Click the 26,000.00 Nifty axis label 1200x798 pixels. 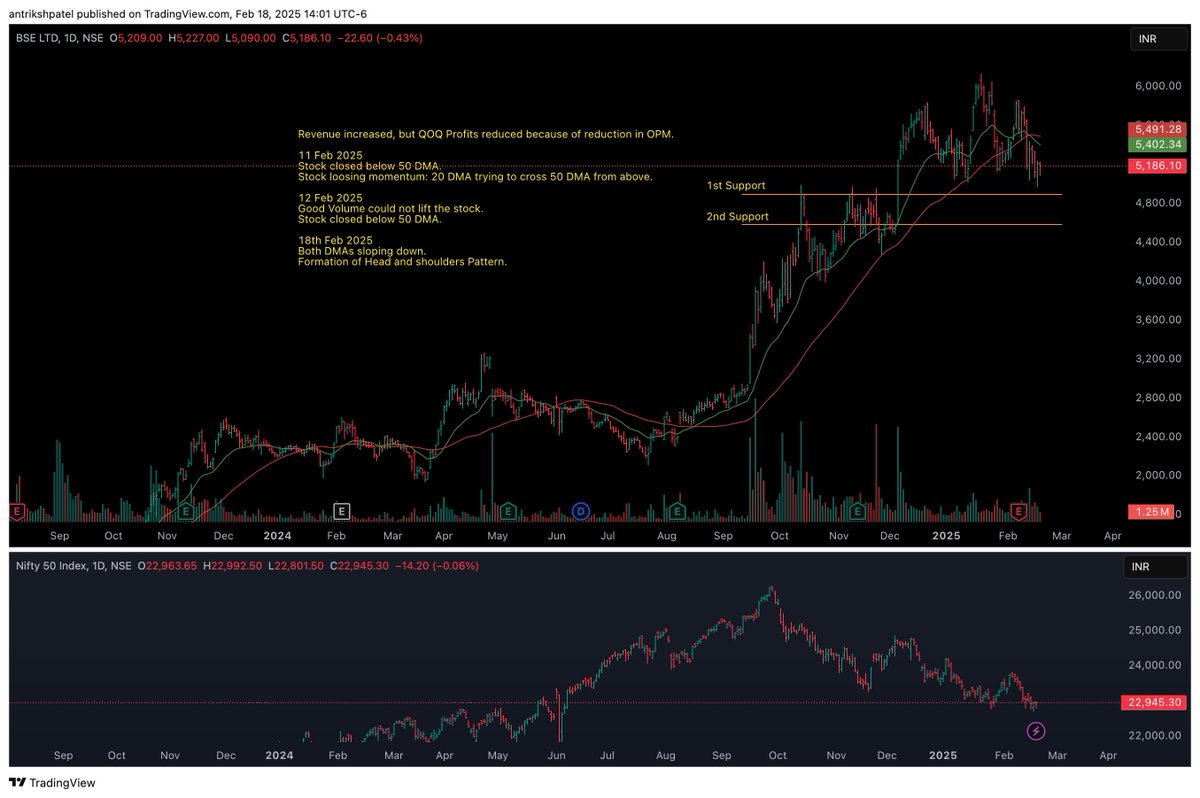1154,595
